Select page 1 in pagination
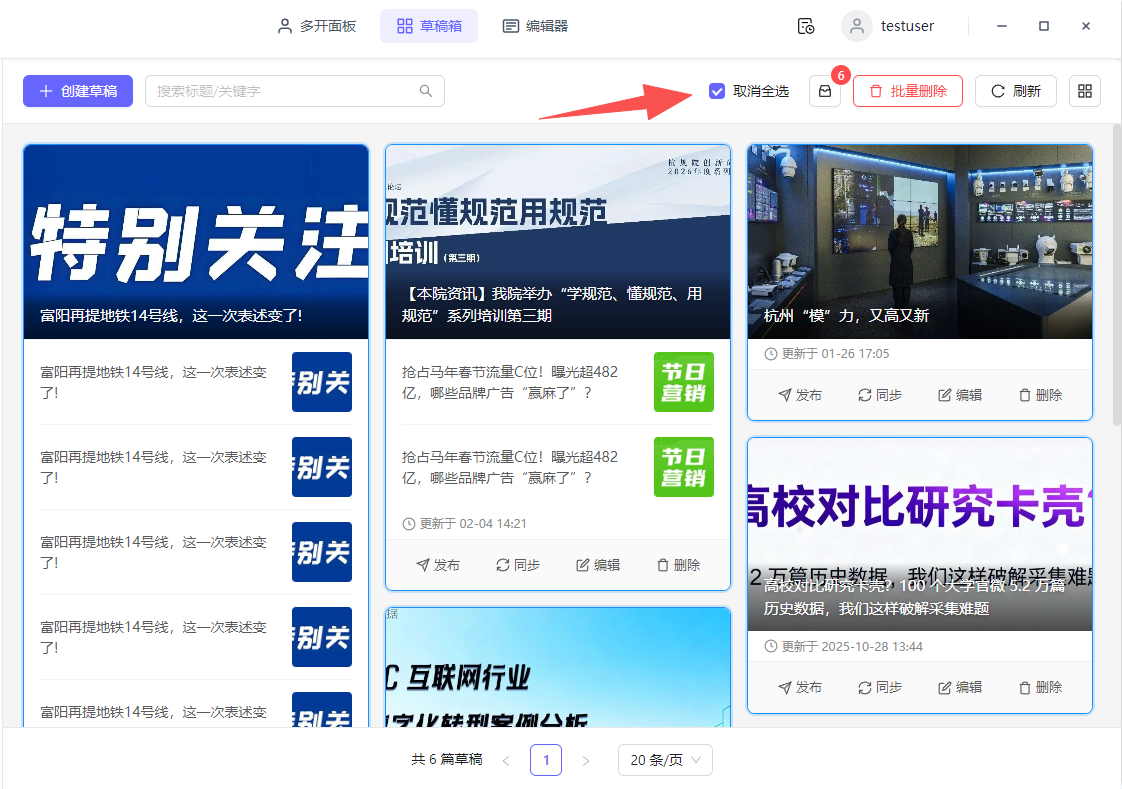Viewport: 1122px width, 789px height. tap(546, 760)
